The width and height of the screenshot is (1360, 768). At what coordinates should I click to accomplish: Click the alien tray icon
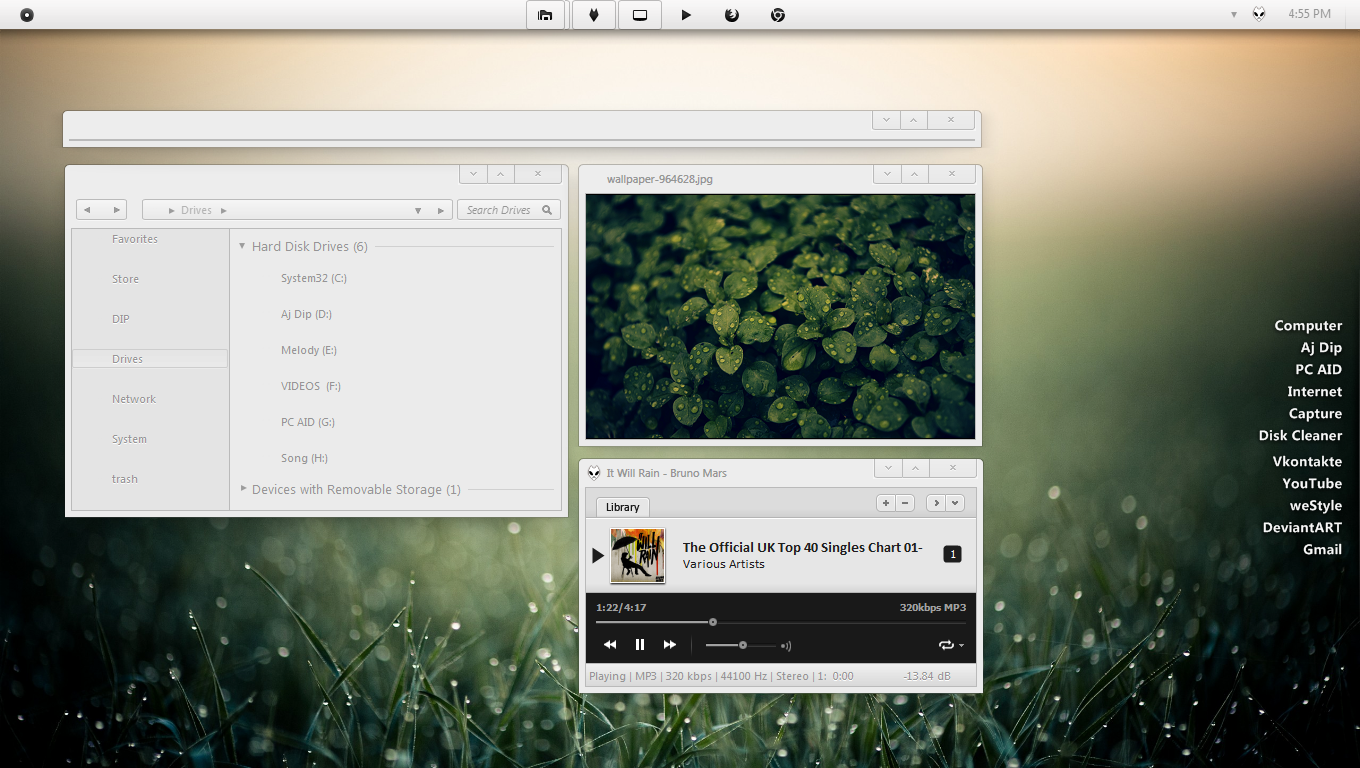[1259, 14]
